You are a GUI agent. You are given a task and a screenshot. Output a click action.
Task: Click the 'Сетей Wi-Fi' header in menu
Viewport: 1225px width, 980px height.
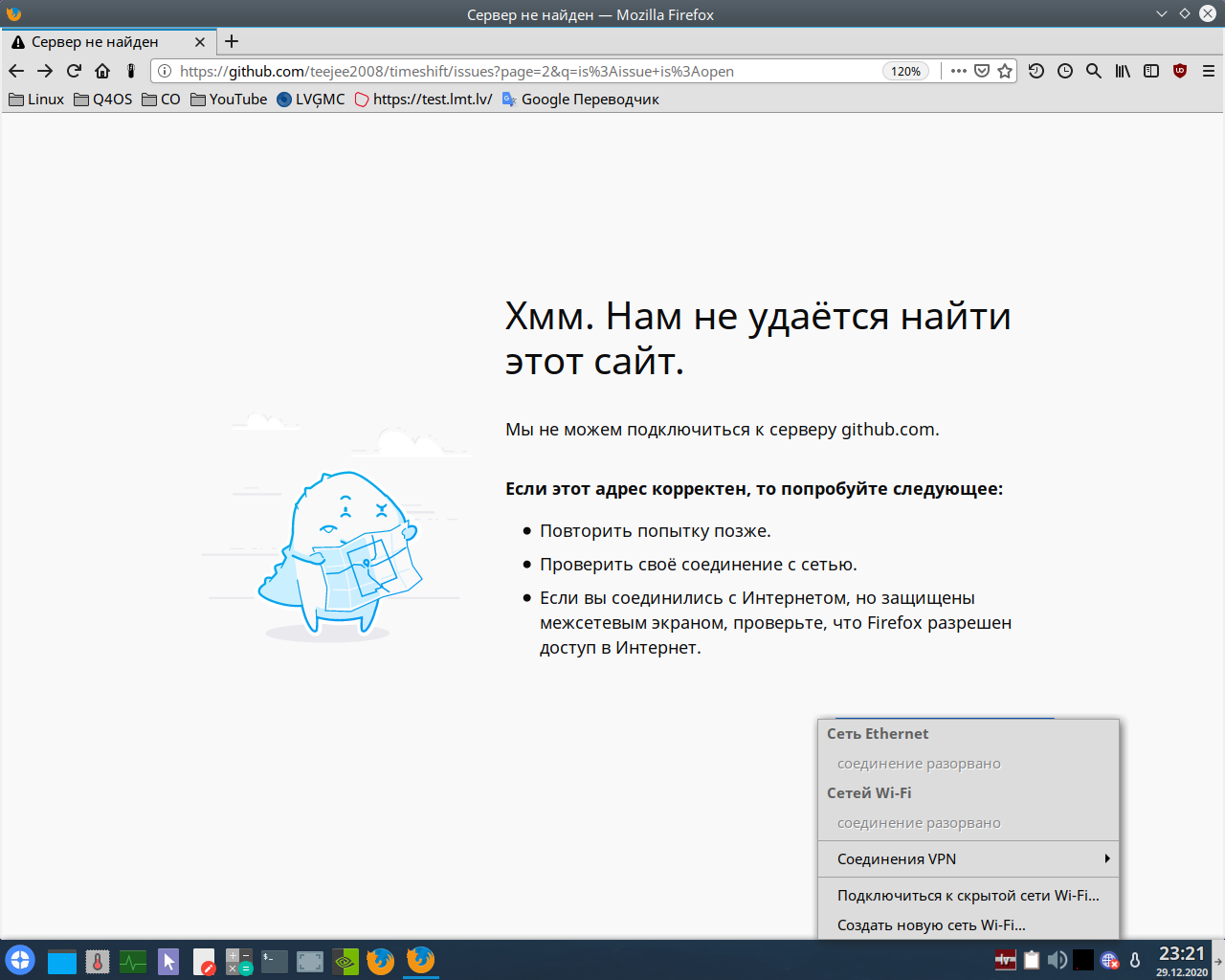coord(869,793)
